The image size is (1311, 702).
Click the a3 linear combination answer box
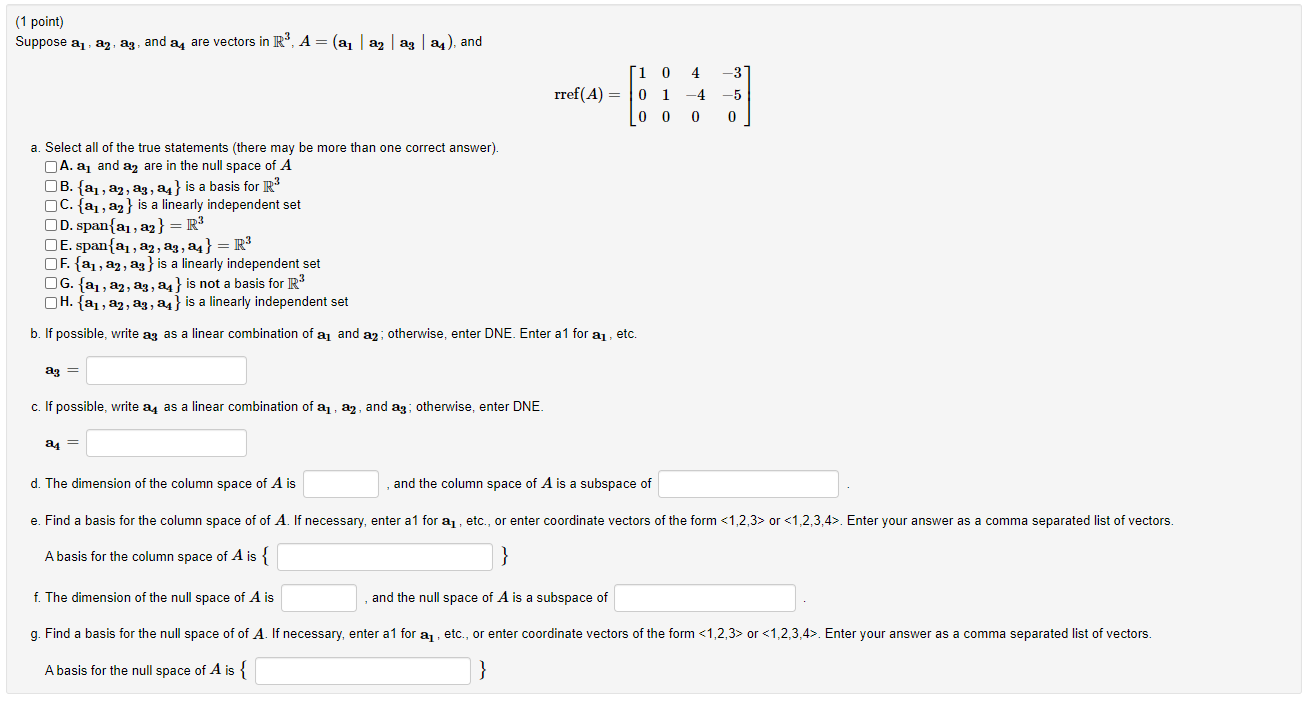pos(166,370)
